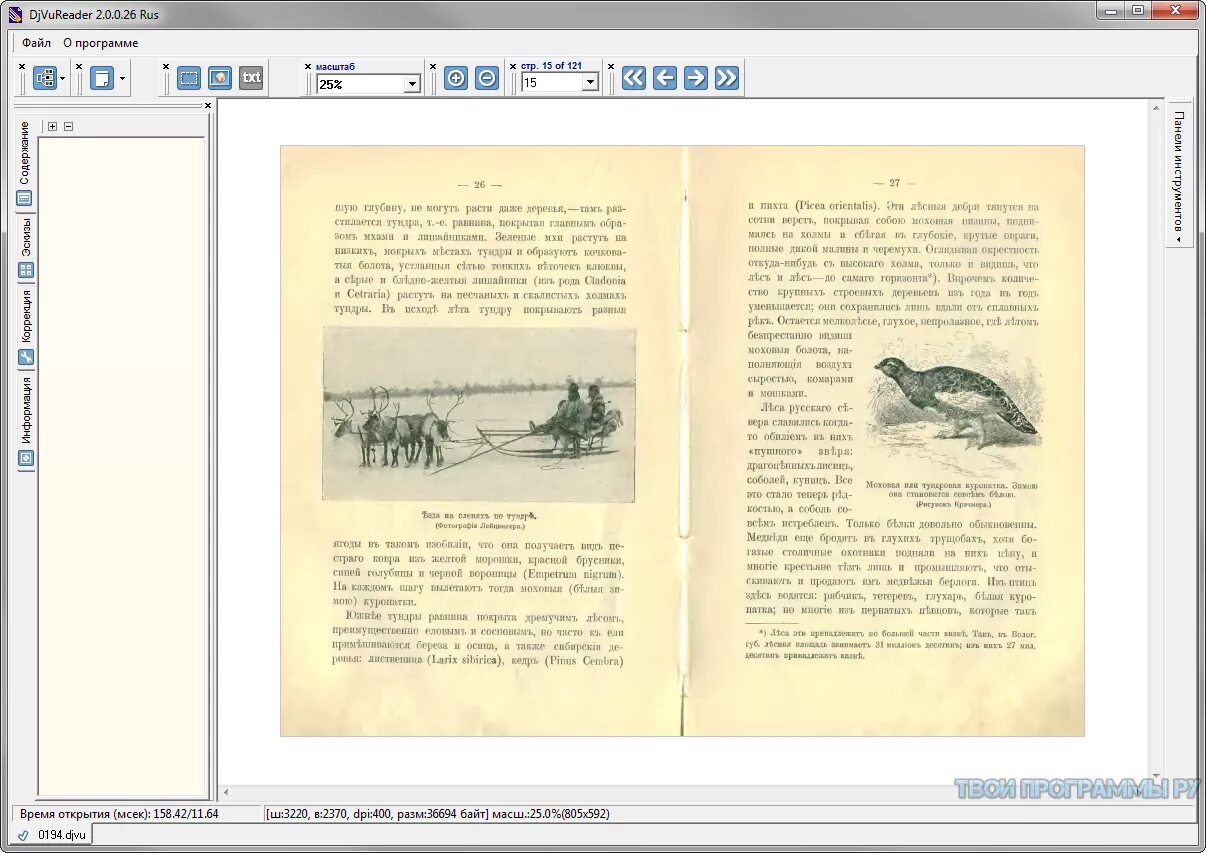The height and width of the screenshot is (853, 1206).
Task: Go to the first page with double-left arrow
Action: coord(634,78)
